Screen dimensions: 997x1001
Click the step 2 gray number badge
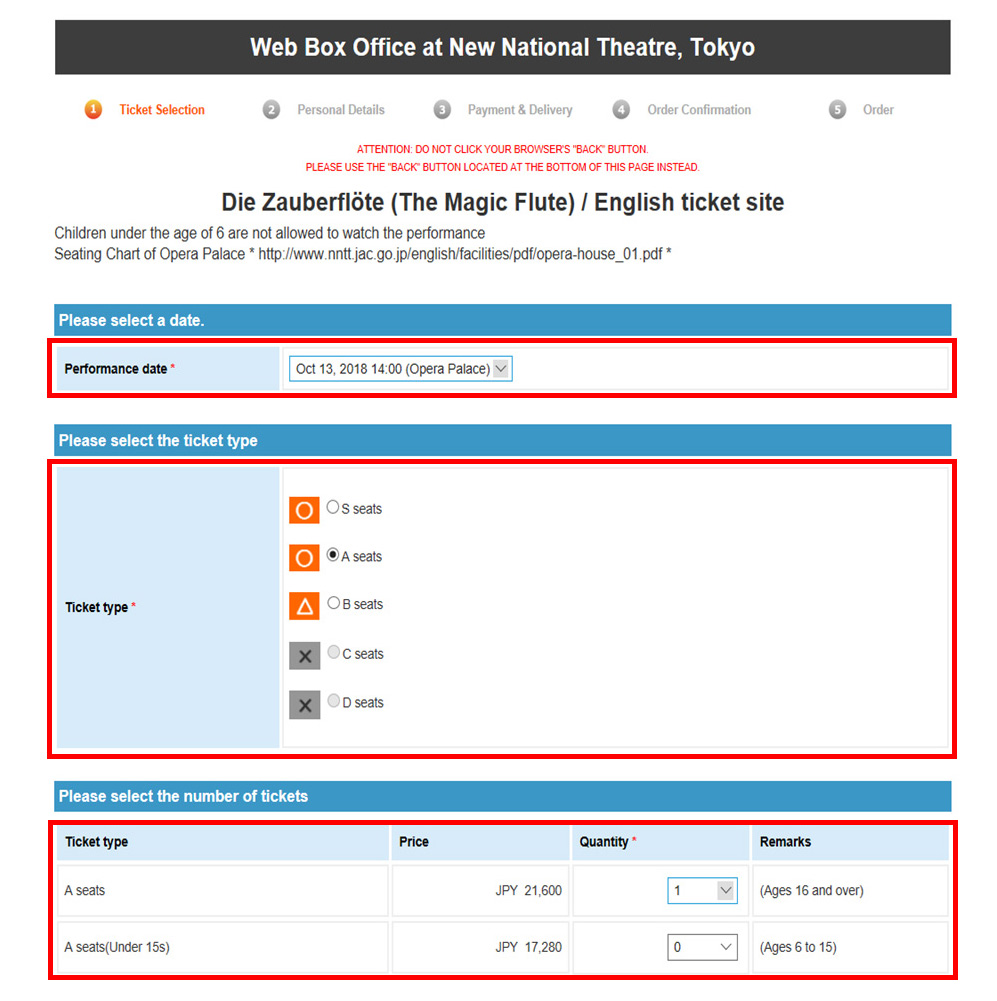coord(271,110)
